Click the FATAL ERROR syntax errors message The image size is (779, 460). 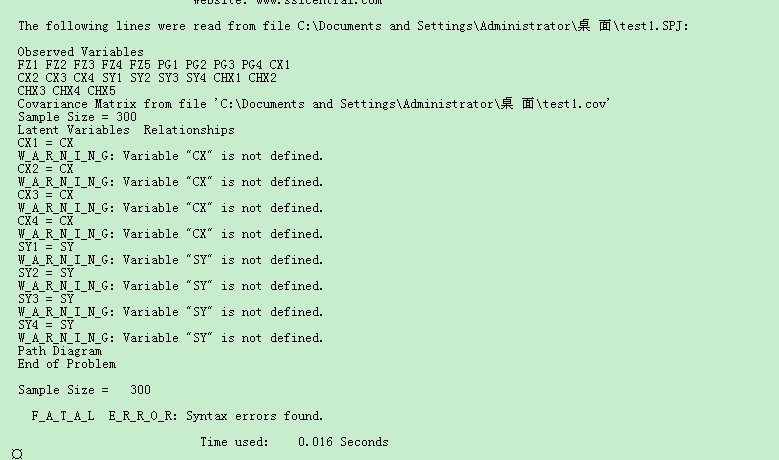point(177,416)
